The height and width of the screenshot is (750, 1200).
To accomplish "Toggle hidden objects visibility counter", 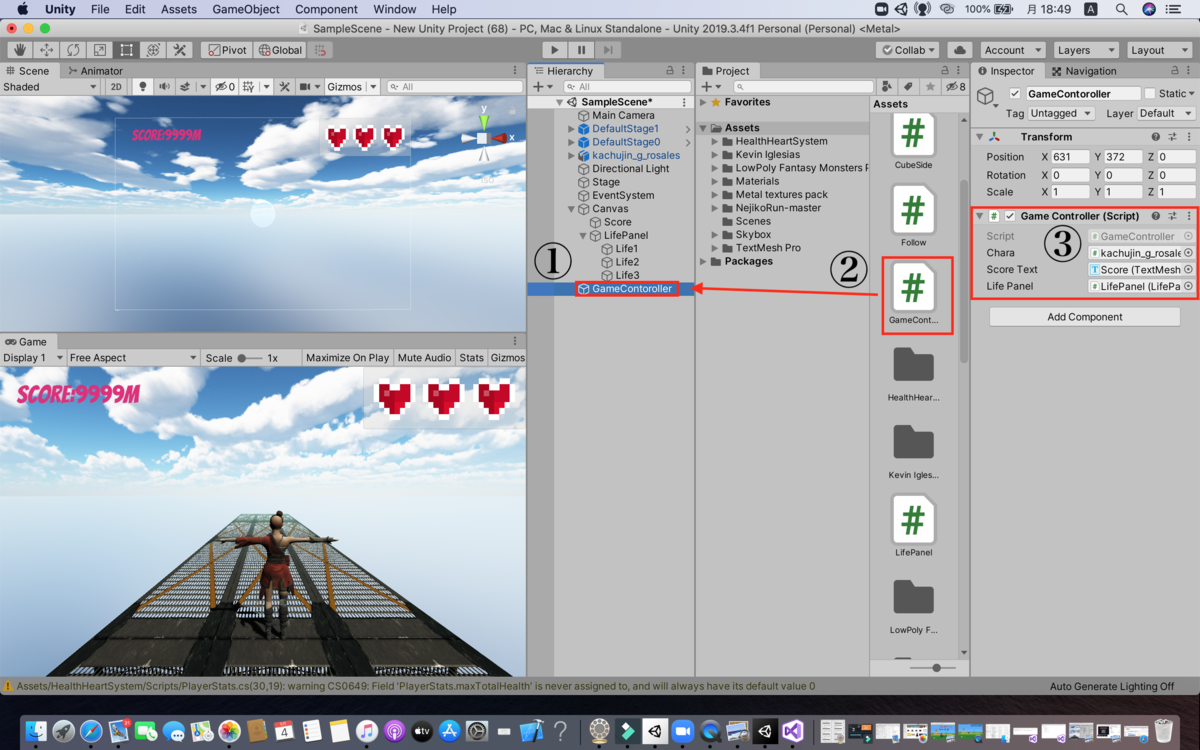I will [x=225, y=87].
